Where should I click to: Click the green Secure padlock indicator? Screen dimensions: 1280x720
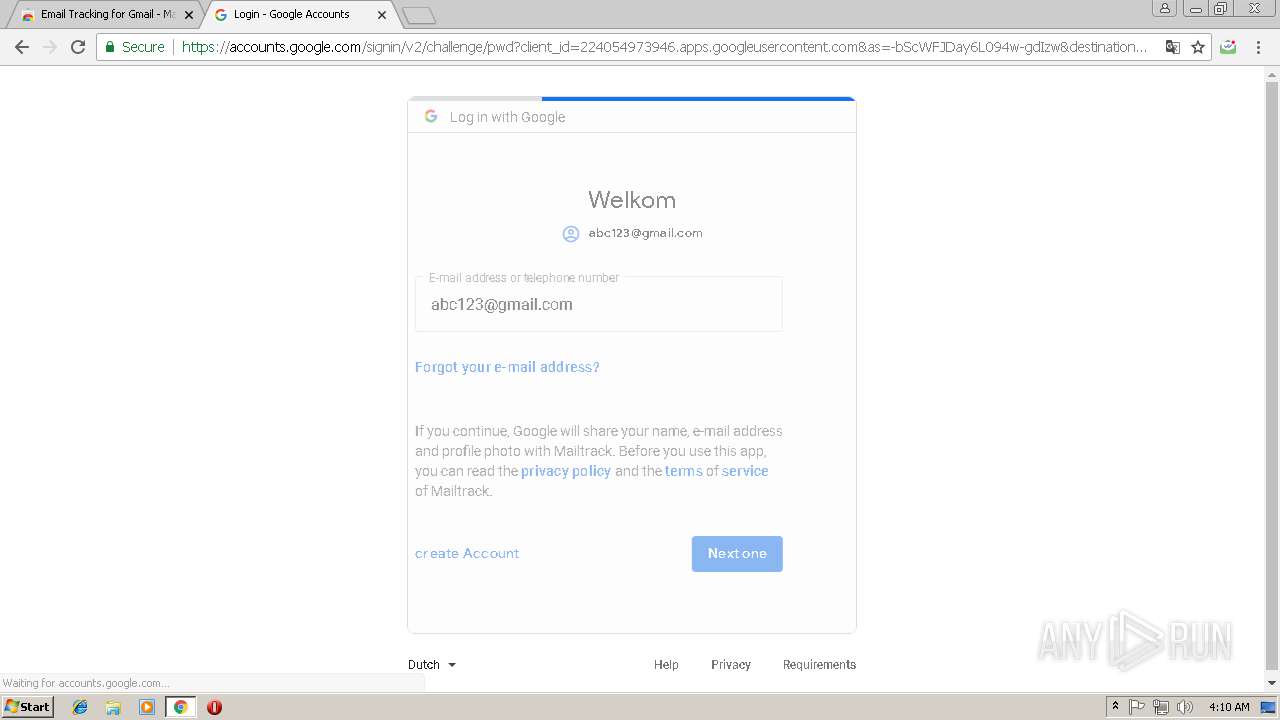click(x=134, y=47)
